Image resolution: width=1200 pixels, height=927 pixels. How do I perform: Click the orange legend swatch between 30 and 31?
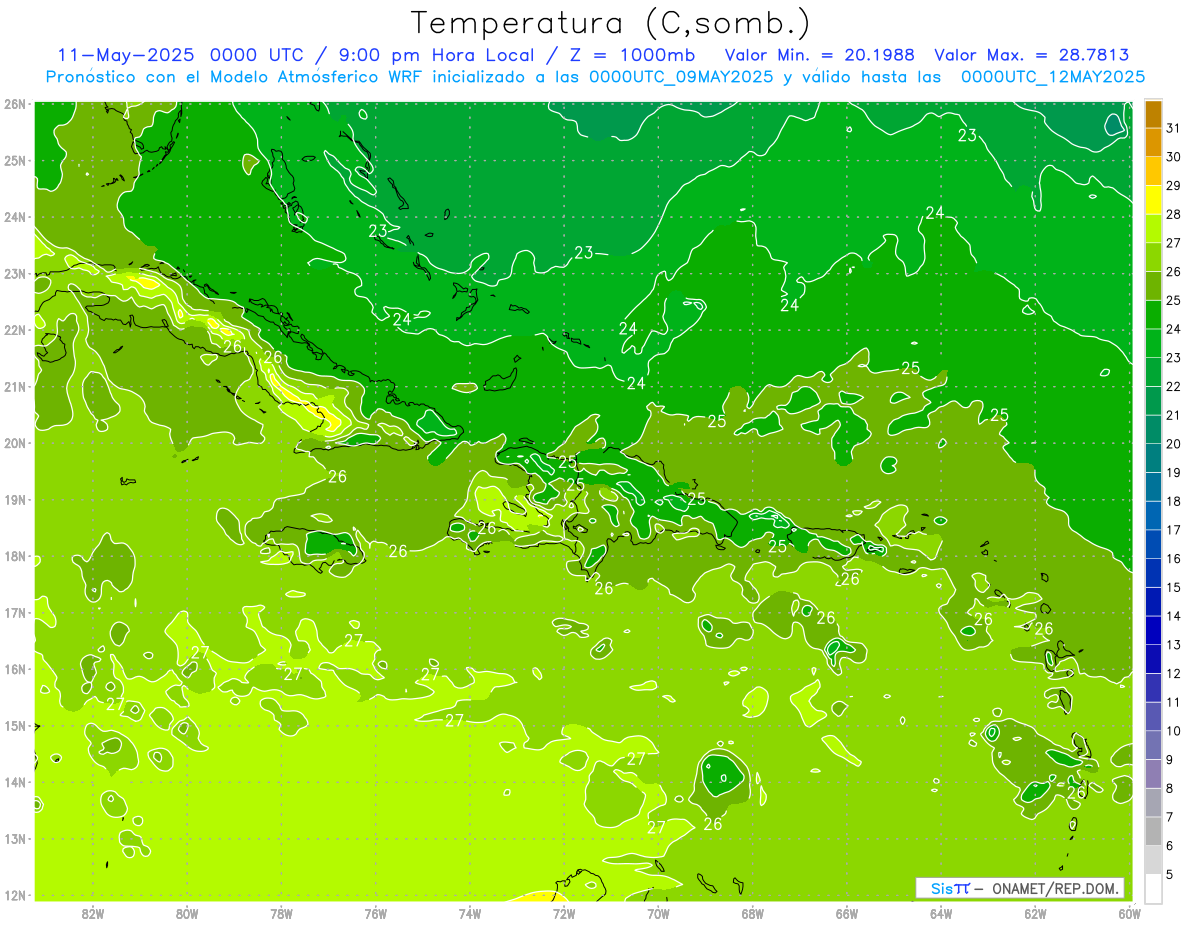(x=1153, y=142)
